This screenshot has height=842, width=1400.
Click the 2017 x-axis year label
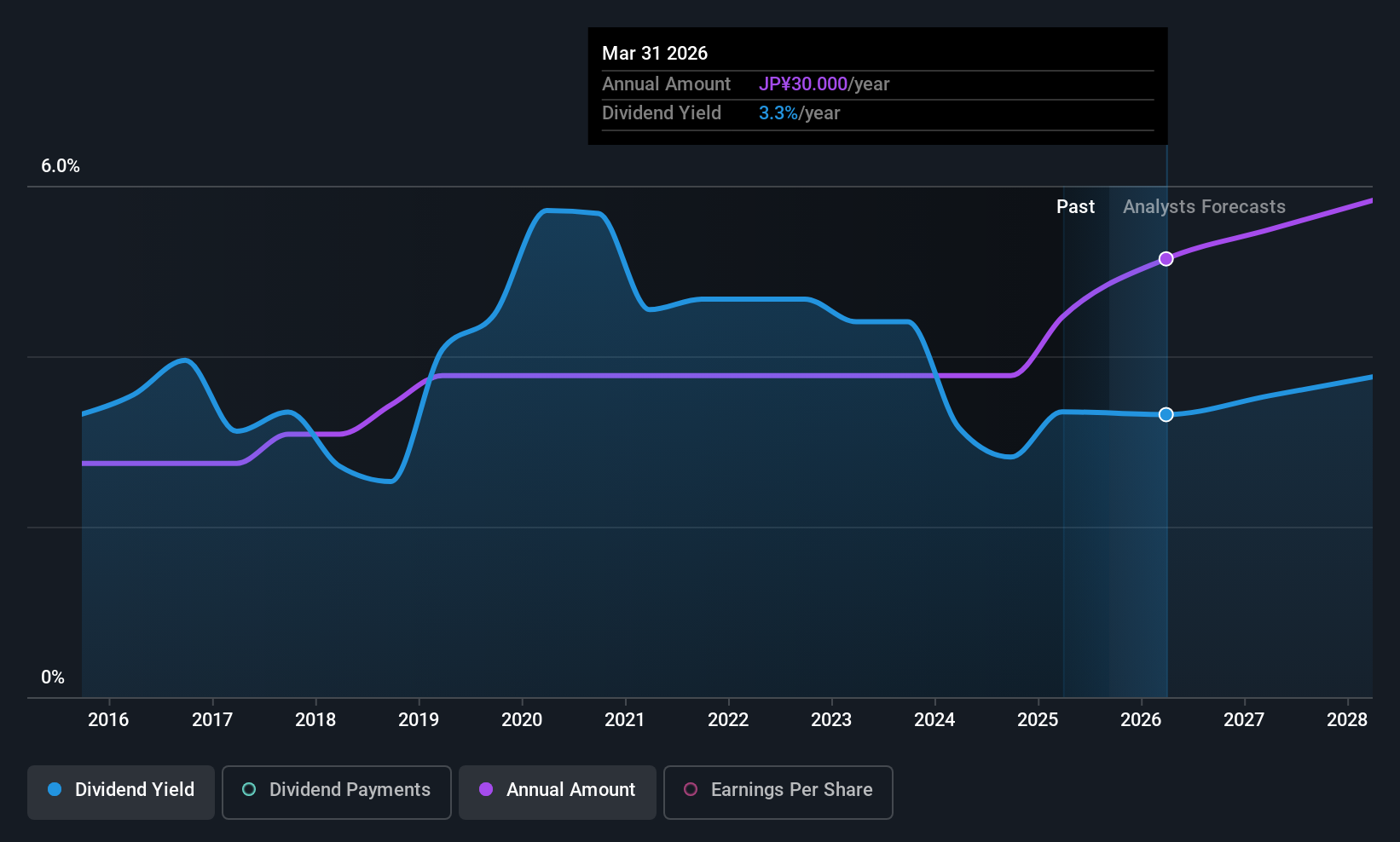212,719
